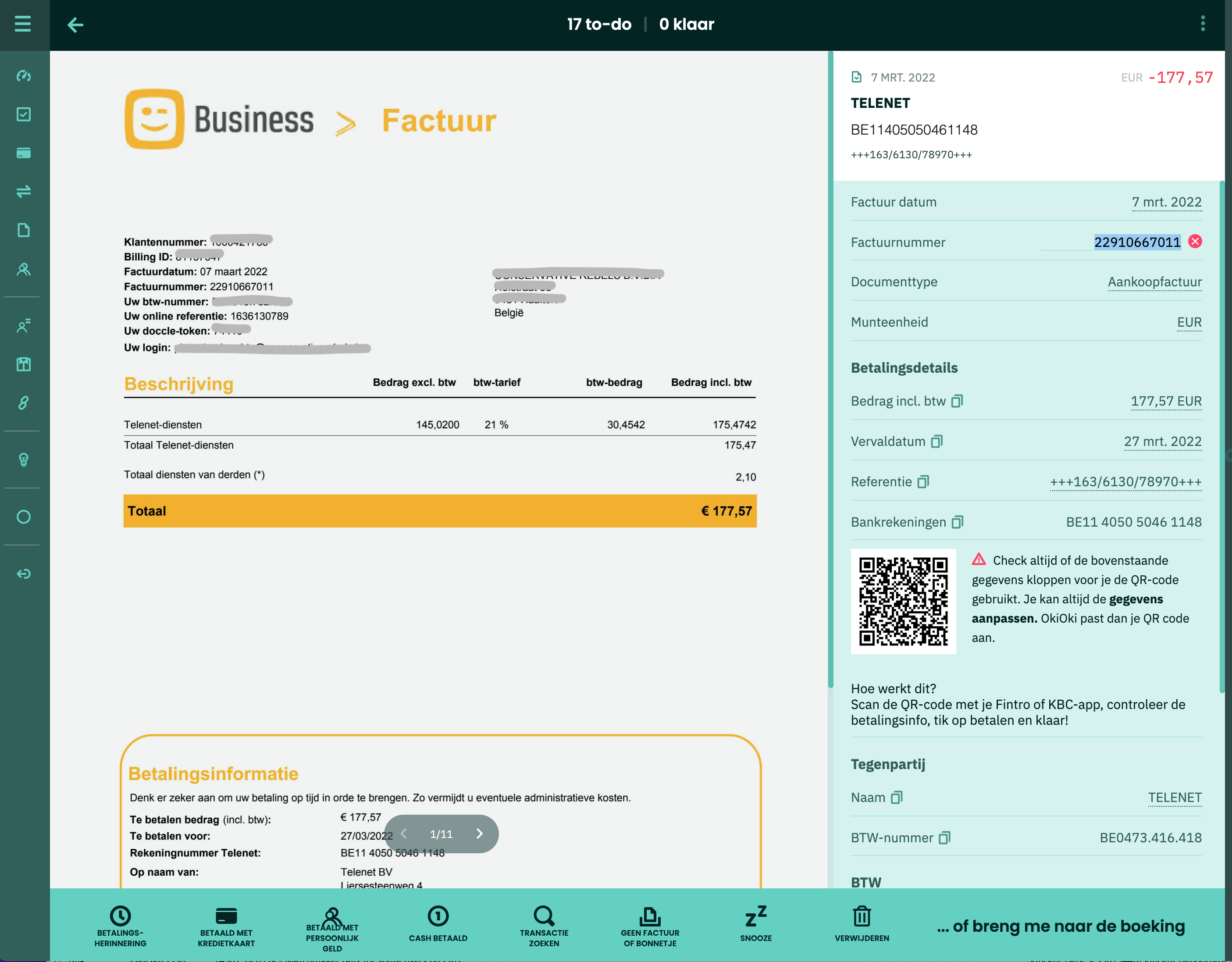Click the 'Tegenpartij' section heading
Image resolution: width=1232 pixels, height=962 pixels.
coord(888,765)
